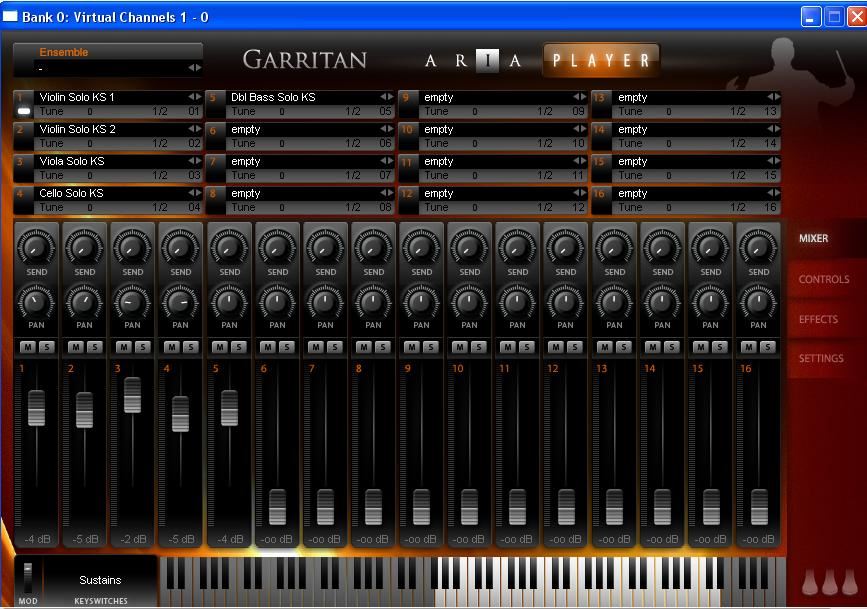This screenshot has width=867, height=609.
Task: Mute mixer channel 5
Action: point(220,347)
